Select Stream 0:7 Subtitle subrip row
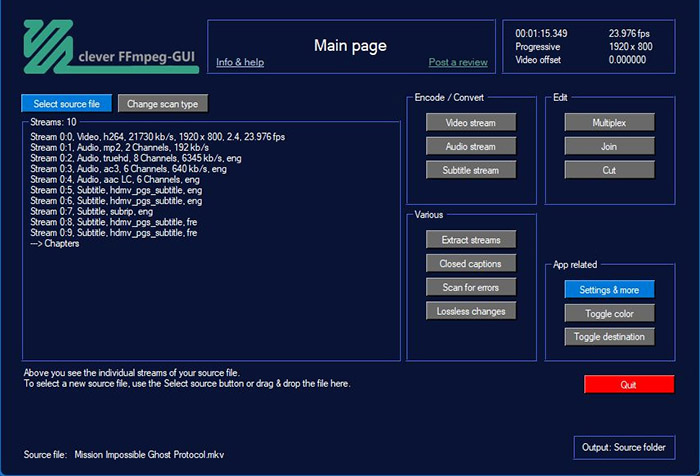 [x=92, y=212]
